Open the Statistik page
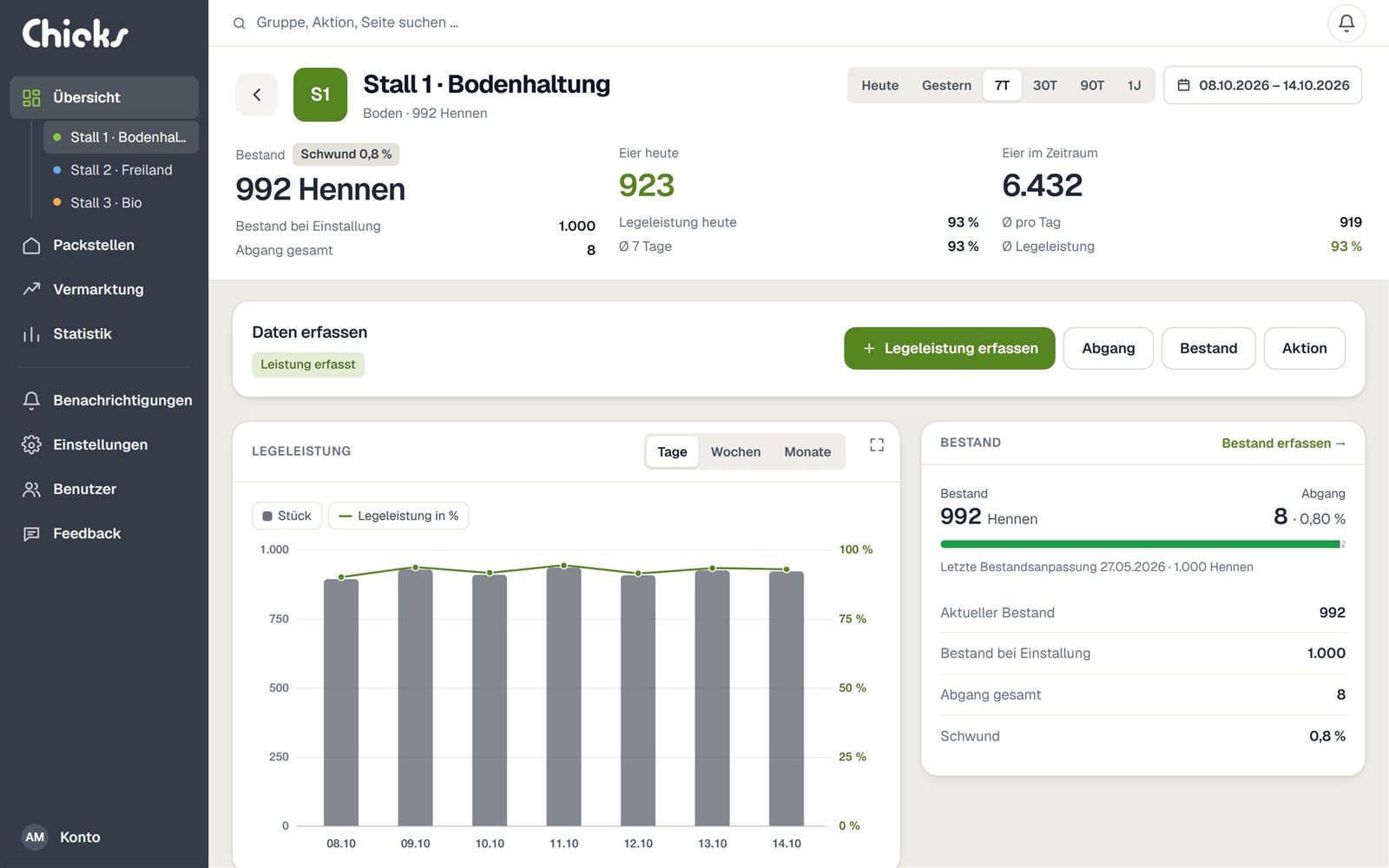 [104, 333]
